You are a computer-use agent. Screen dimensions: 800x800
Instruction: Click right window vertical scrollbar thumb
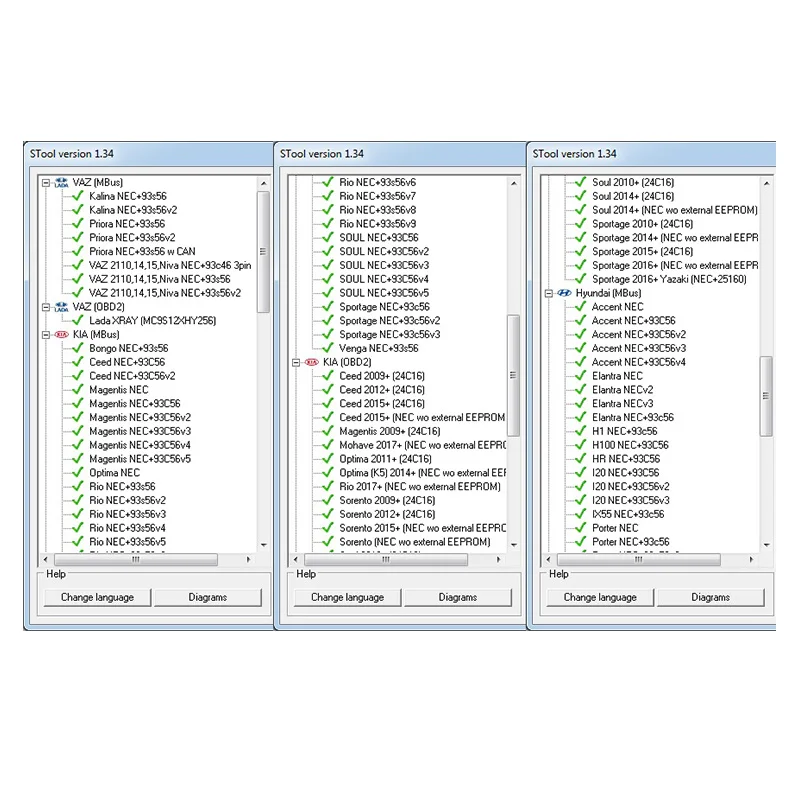tap(766, 396)
